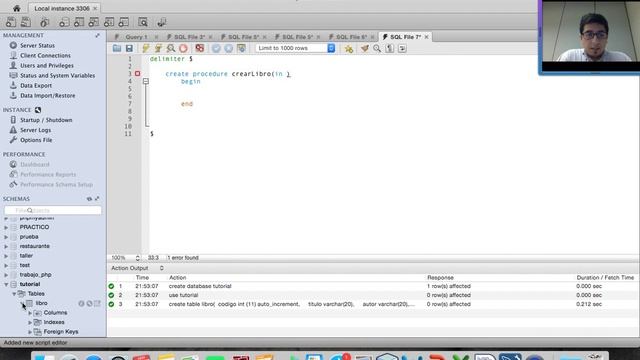Open Users and Privileges
640x360 pixels.
tap(47, 65)
